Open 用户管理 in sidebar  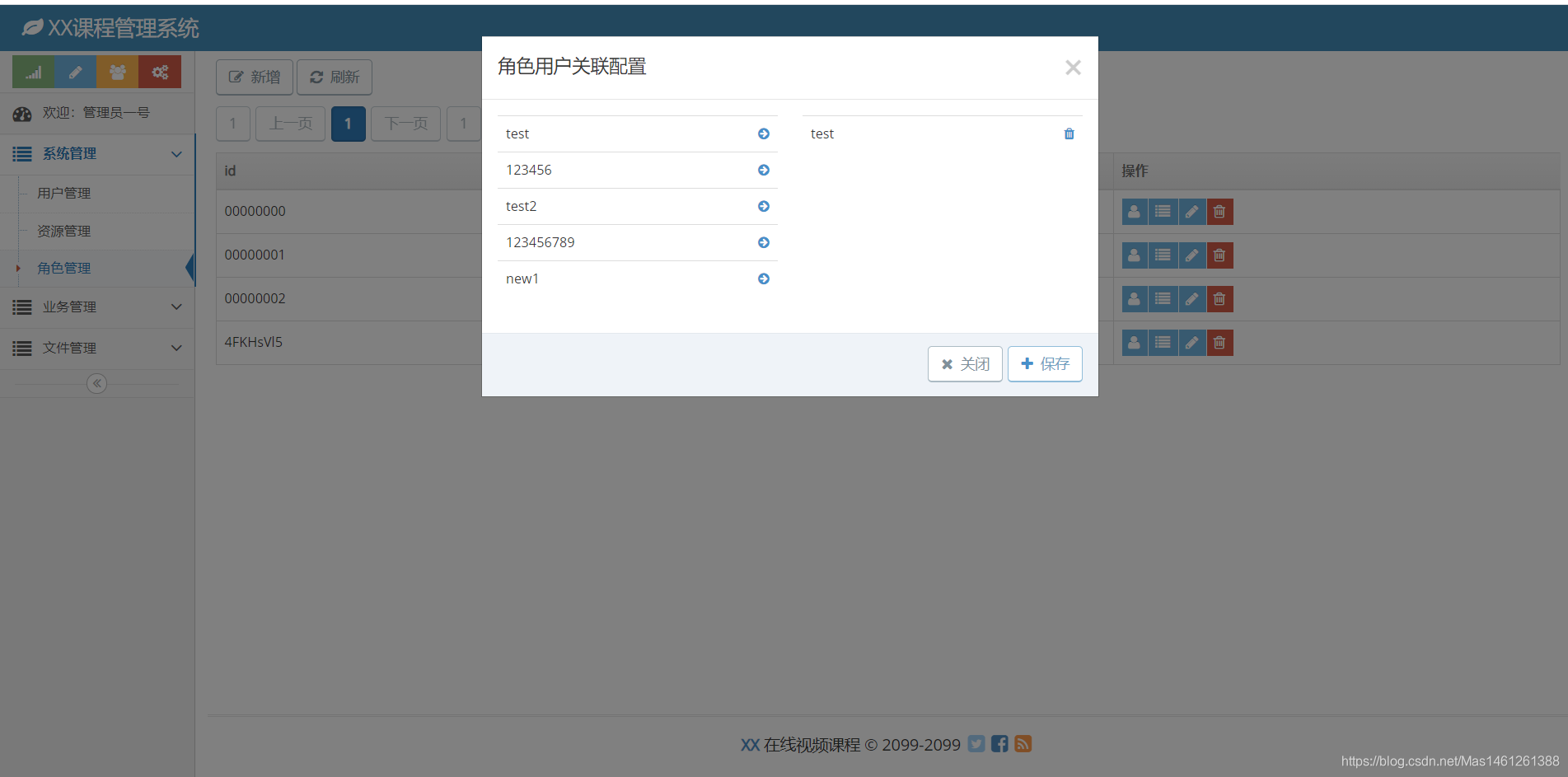(64, 193)
